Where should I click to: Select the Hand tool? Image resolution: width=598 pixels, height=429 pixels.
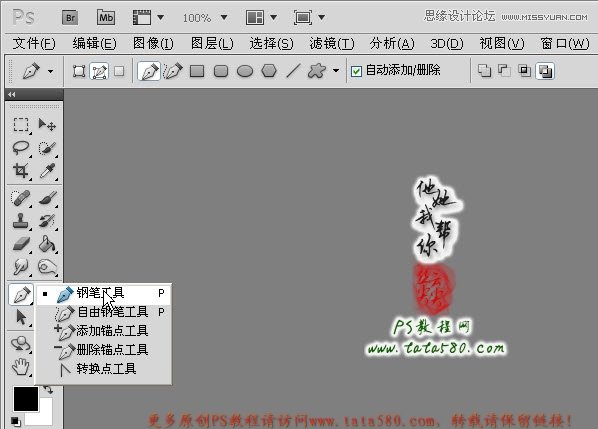pos(21,367)
